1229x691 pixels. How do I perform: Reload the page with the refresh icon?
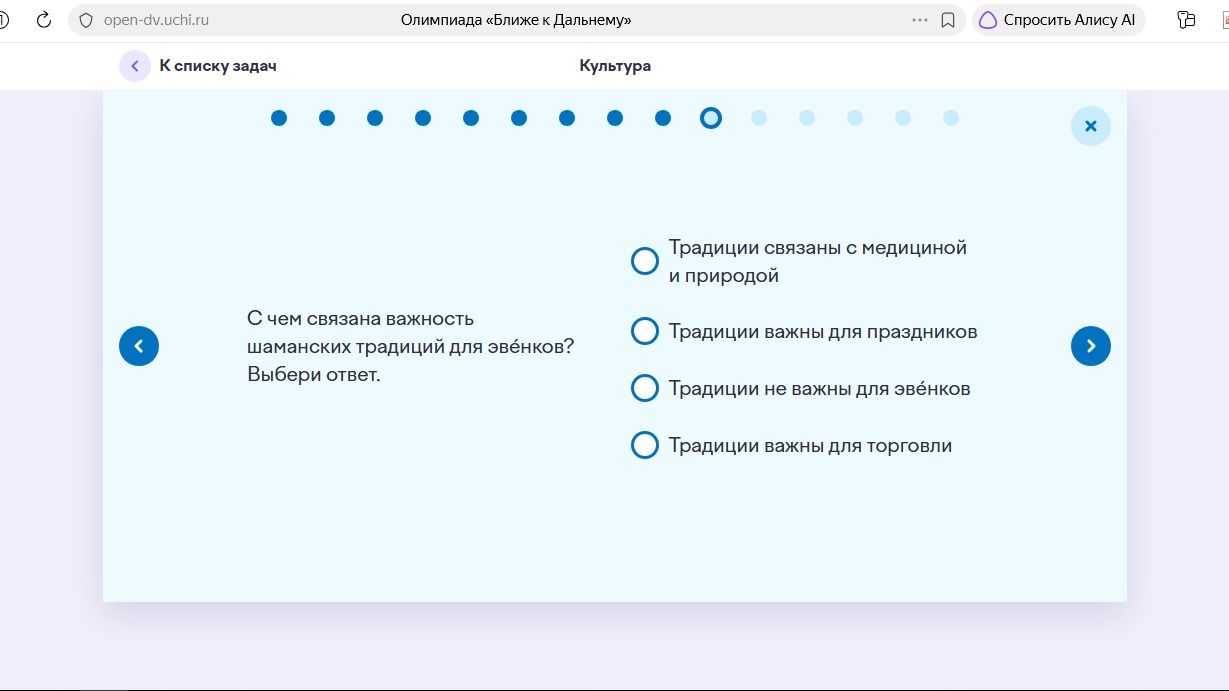pos(43,20)
